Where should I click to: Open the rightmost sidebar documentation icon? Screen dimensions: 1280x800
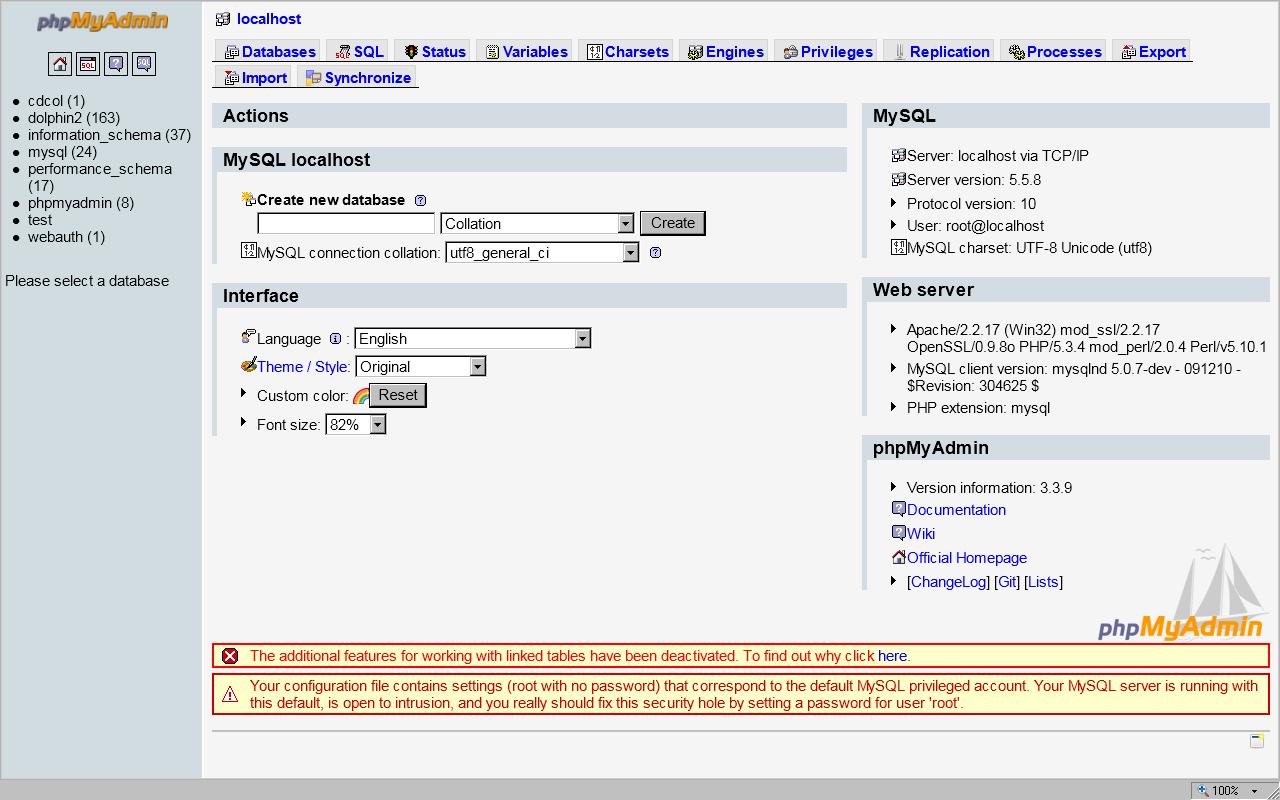[144, 64]
